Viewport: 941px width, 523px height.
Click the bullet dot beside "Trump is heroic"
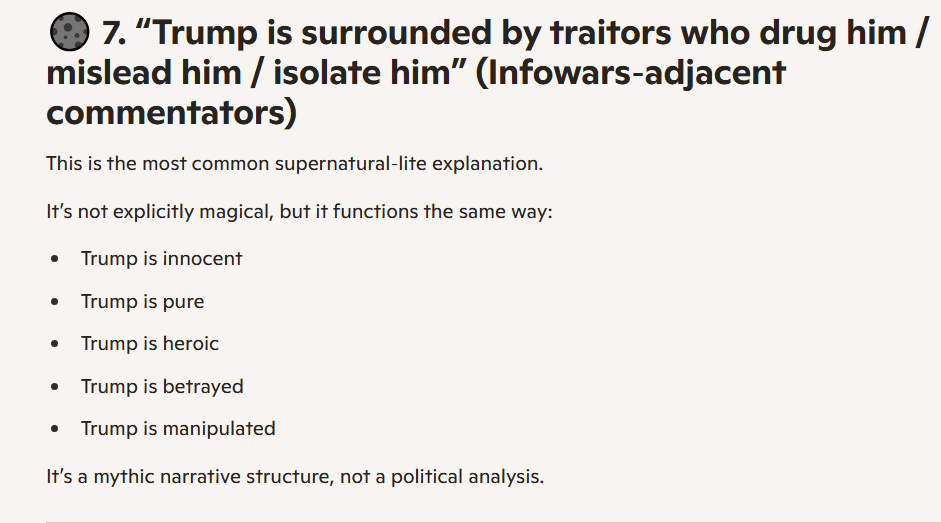(x=55, y=344)
